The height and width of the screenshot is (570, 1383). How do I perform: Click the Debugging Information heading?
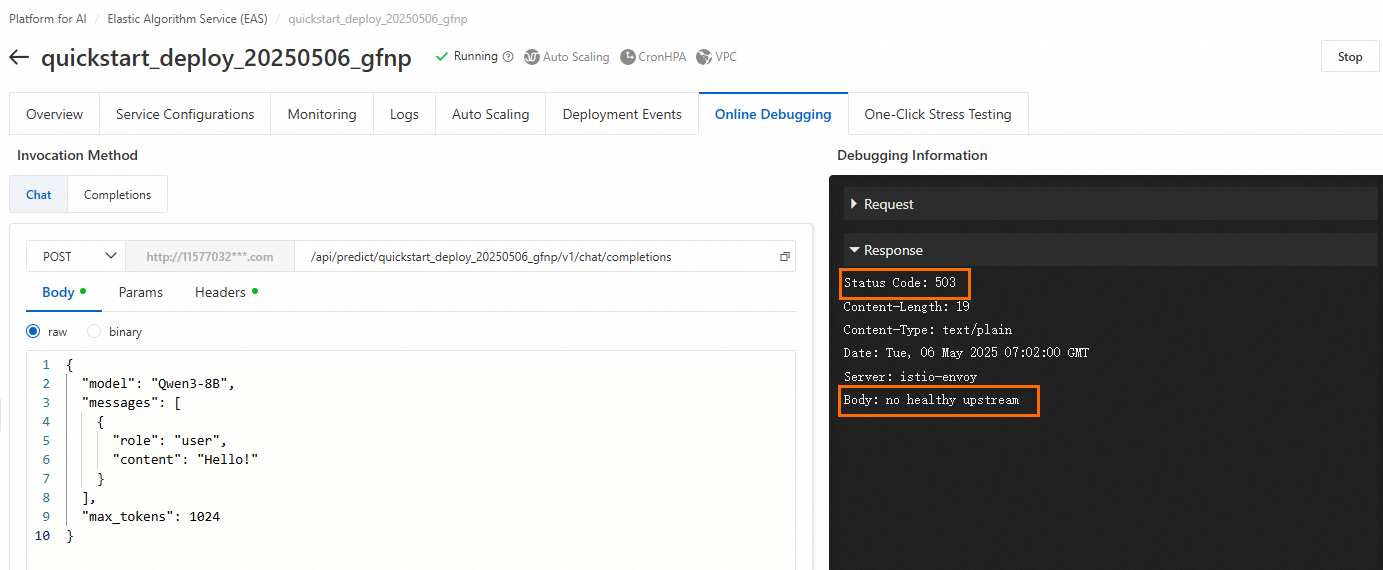[x=912, y=155]
